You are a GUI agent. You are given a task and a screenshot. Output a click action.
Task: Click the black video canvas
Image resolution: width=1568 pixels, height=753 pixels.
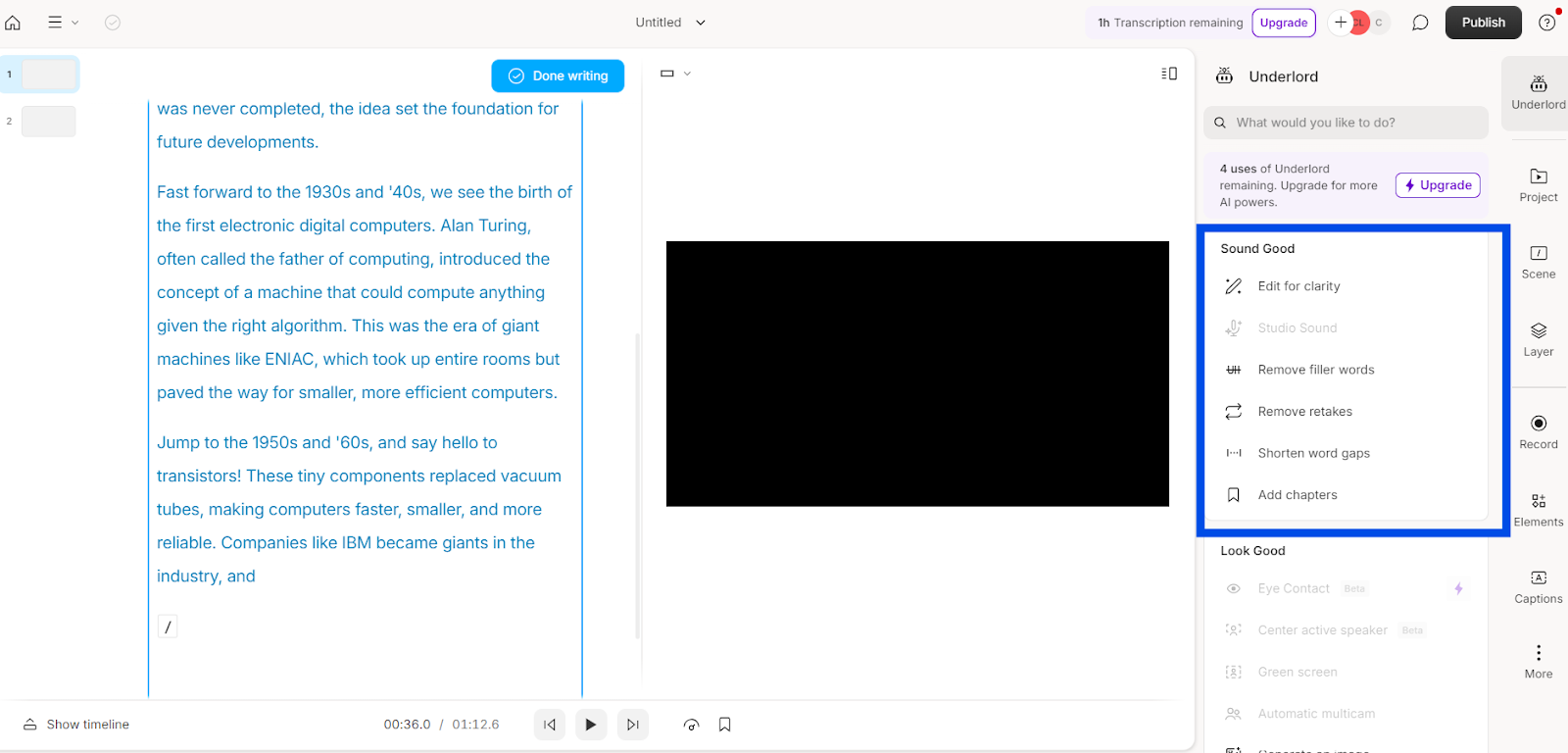tap(917, 374)
